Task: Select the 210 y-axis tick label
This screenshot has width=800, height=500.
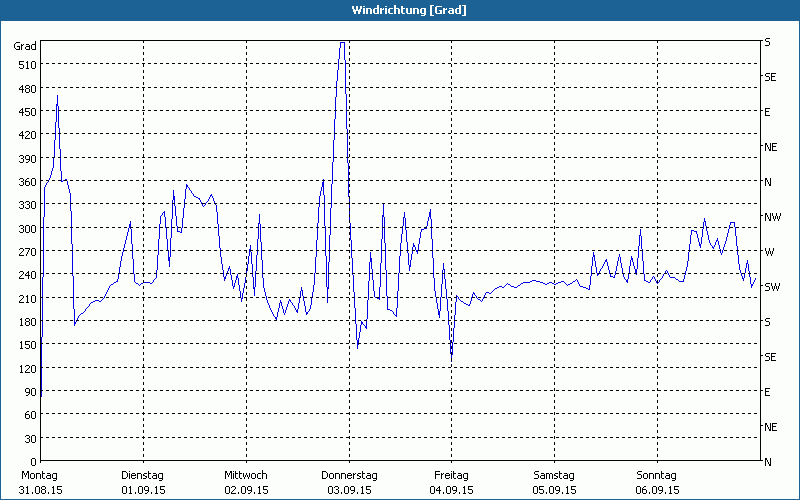Action: coord(27,298)
